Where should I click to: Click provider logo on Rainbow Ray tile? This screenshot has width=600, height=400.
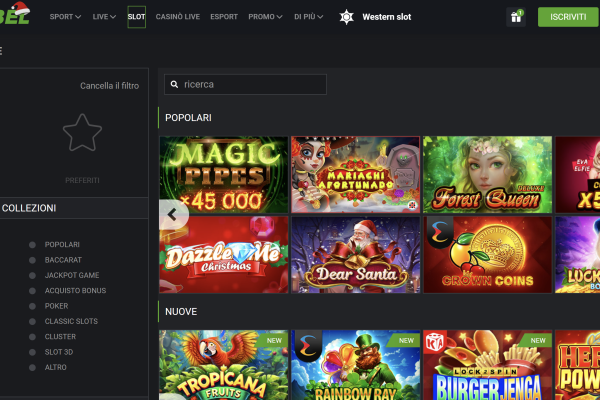(x=308, y=346)
